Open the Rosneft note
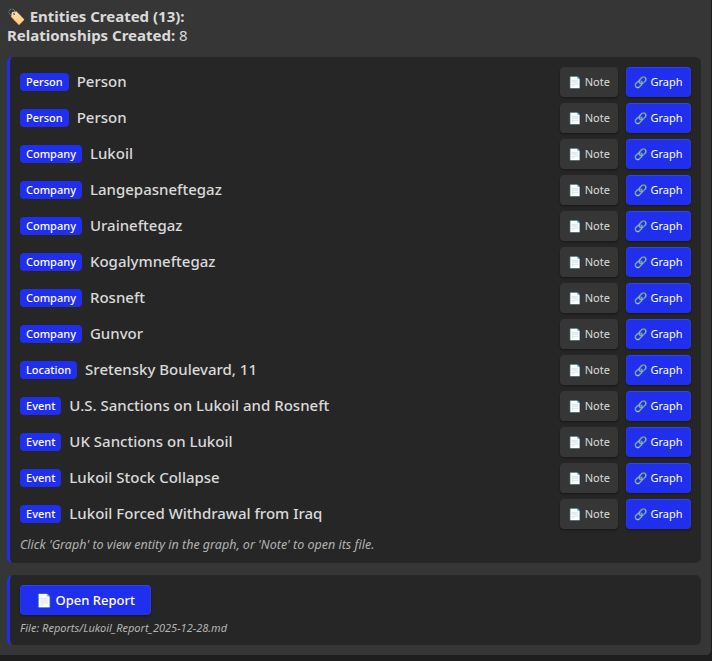 (588, 298)
